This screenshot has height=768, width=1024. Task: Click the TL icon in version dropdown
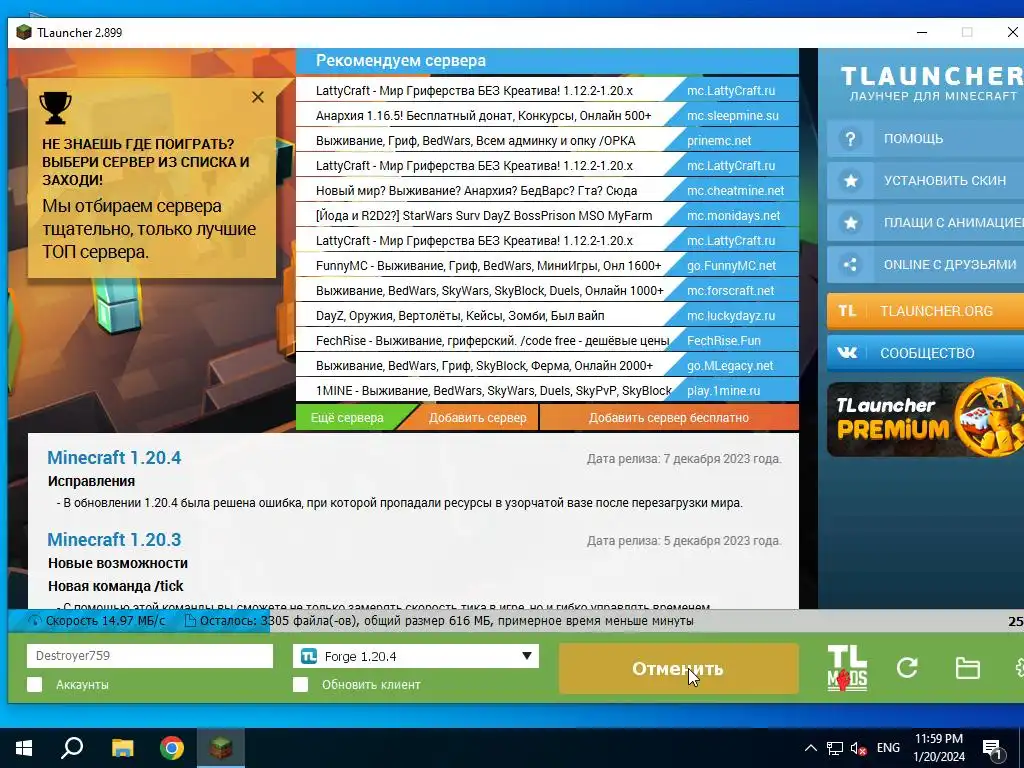coord(309,656)
